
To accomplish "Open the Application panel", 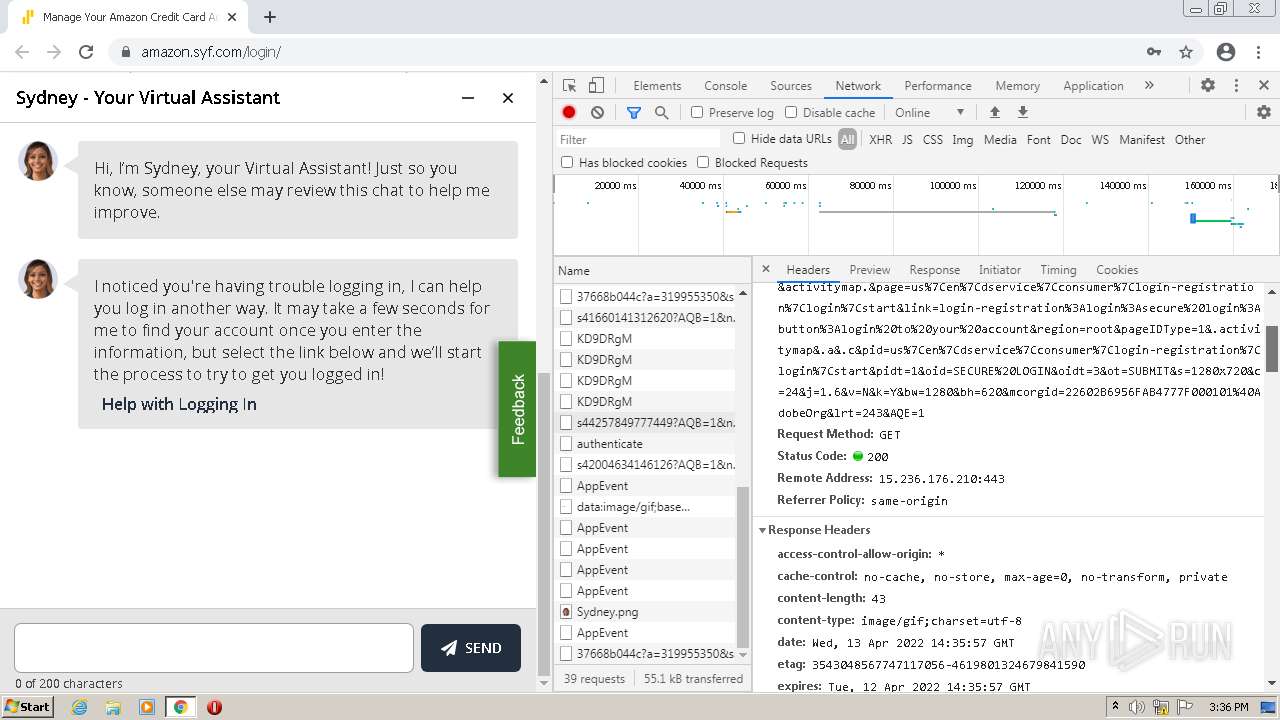I will [x=1093, y=86].
